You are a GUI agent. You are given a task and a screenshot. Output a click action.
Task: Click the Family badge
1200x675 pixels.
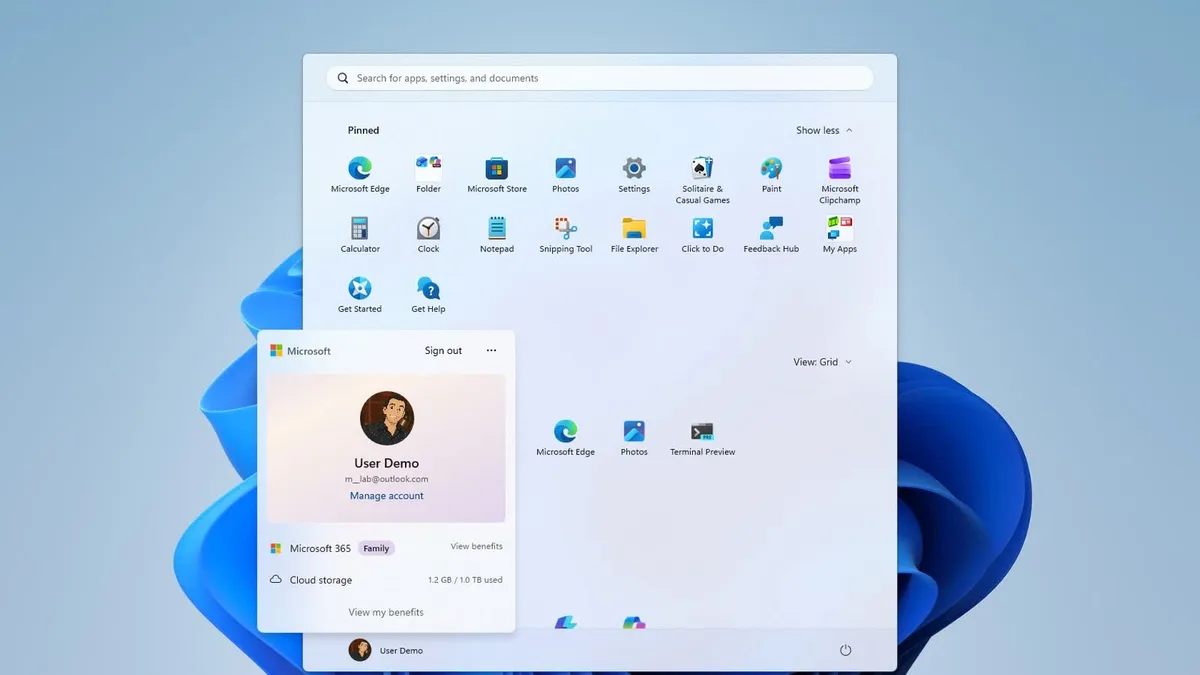tap(376, 548)
